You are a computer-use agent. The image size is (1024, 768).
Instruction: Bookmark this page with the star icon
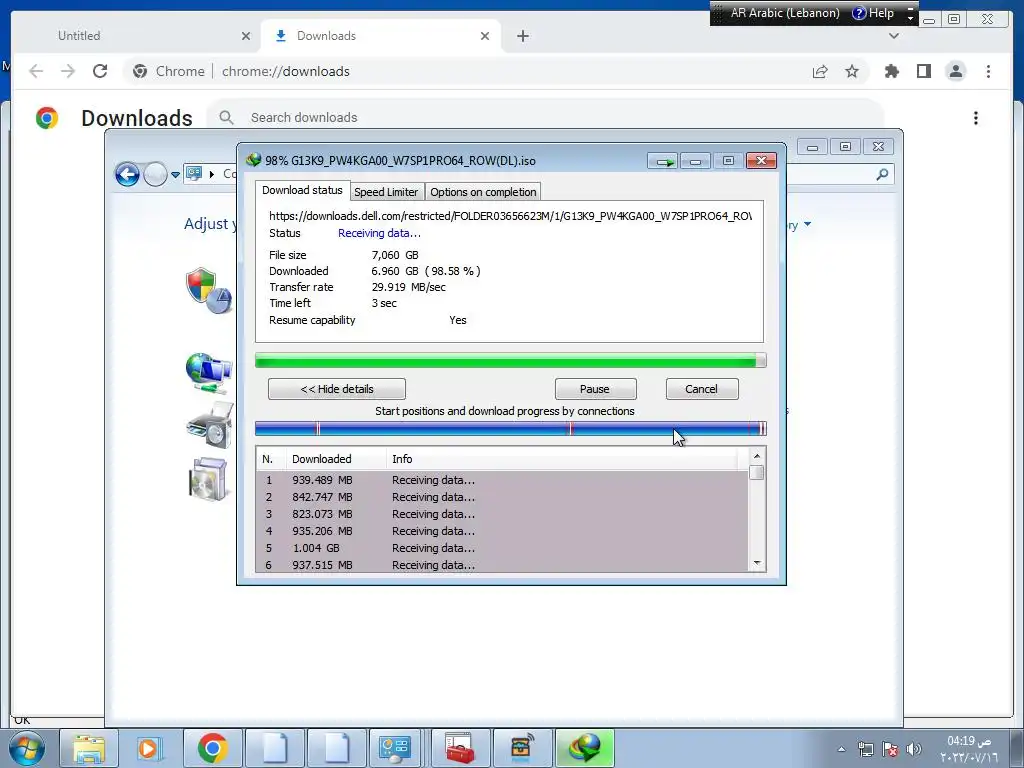(852, 71)
